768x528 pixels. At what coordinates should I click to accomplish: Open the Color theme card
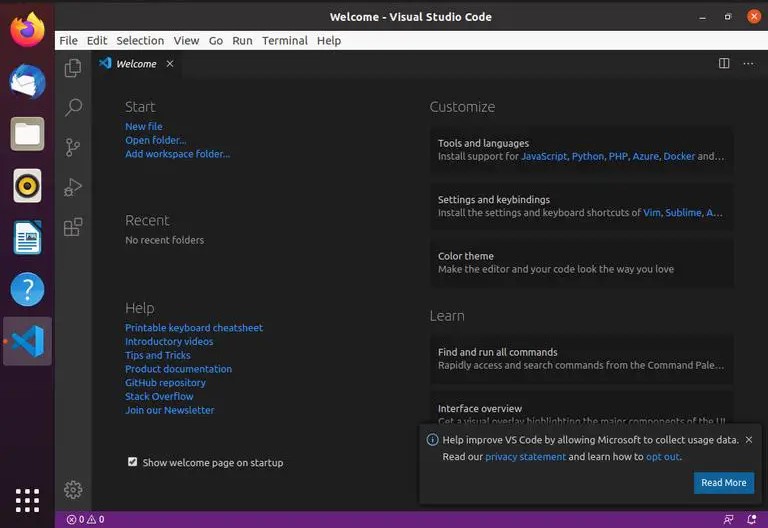[x=581, y=263]
